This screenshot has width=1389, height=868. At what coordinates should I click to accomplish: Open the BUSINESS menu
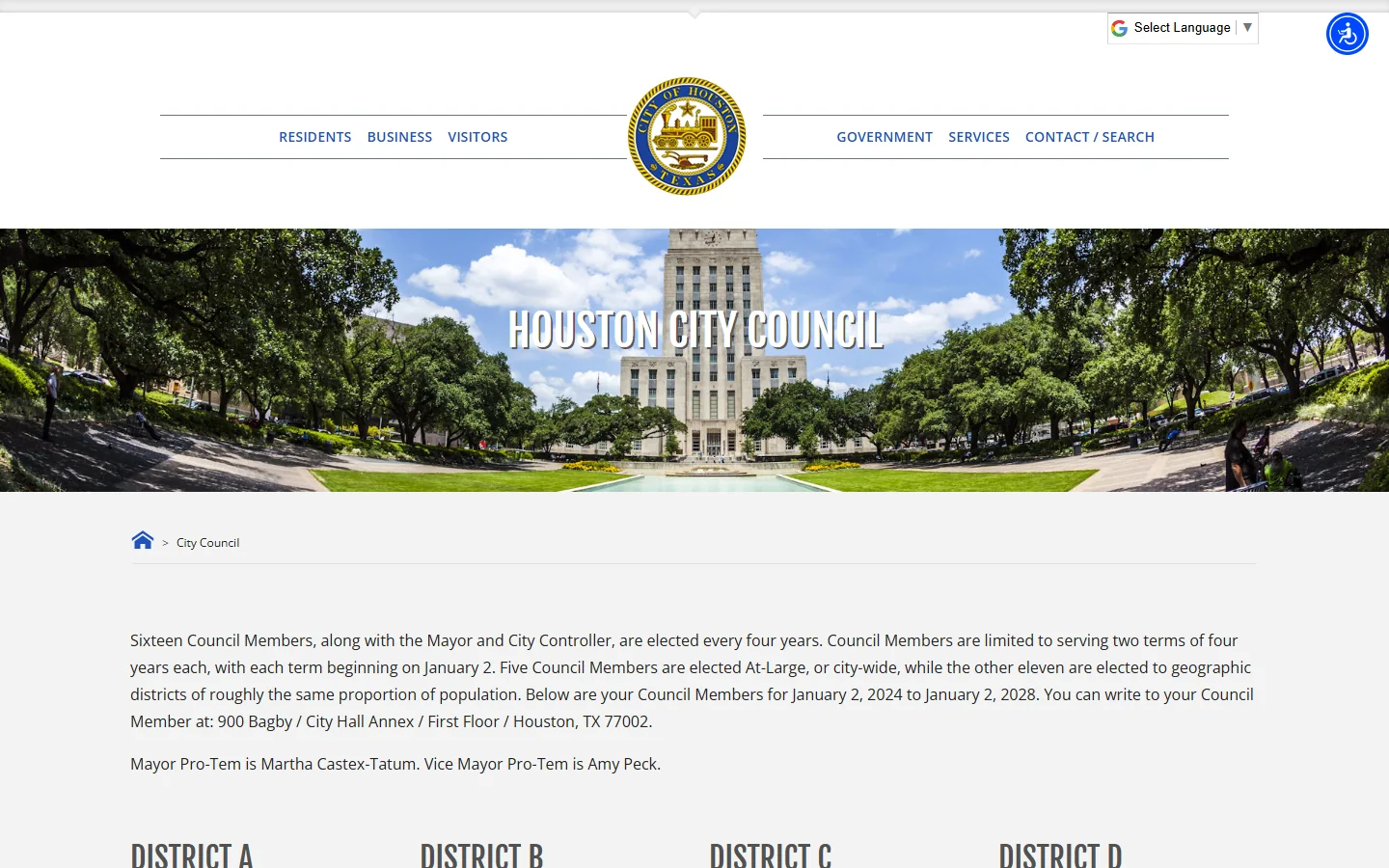tap(399, 137)
